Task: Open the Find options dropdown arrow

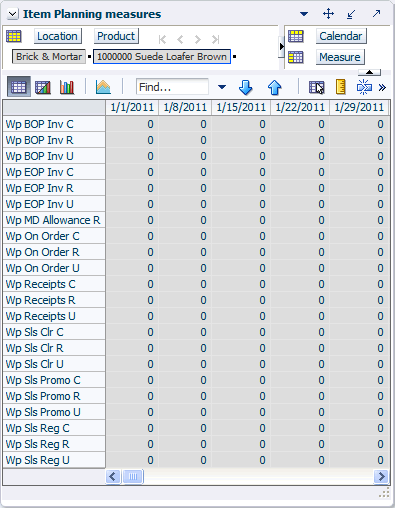Action: tap(222, 87)
